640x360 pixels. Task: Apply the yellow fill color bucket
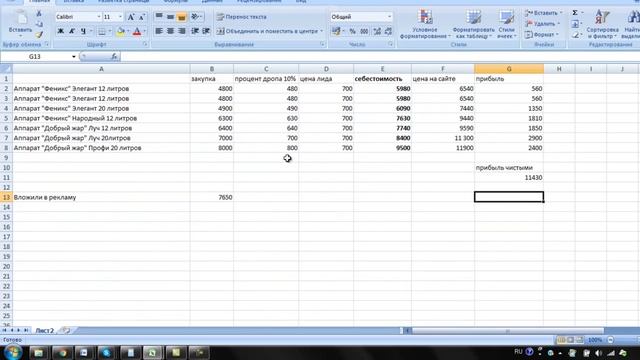(x=120, y=31)
